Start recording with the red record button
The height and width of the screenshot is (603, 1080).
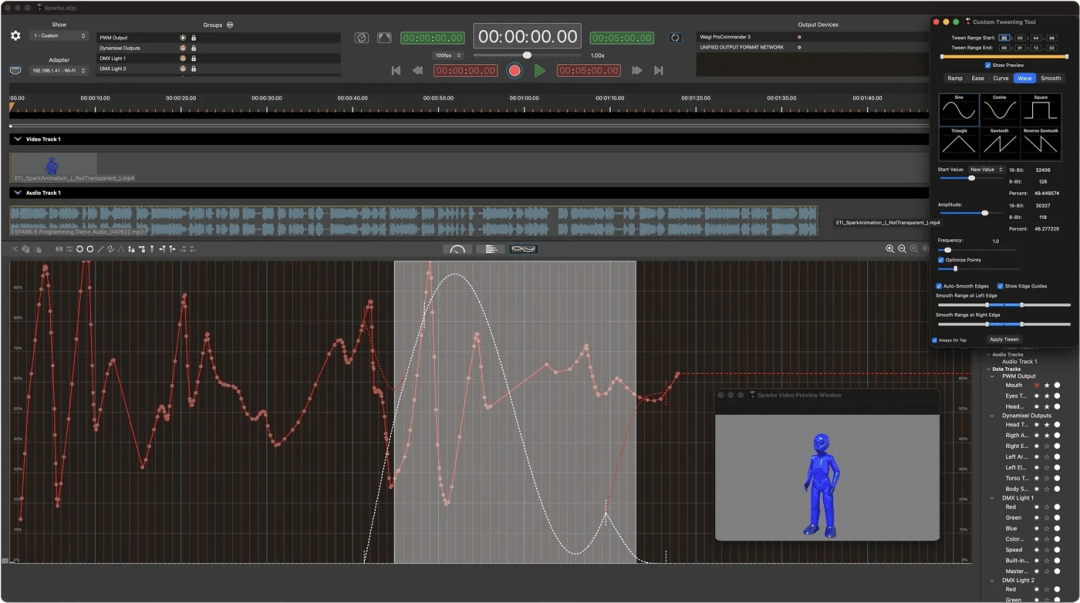click(x=515, y=70)
